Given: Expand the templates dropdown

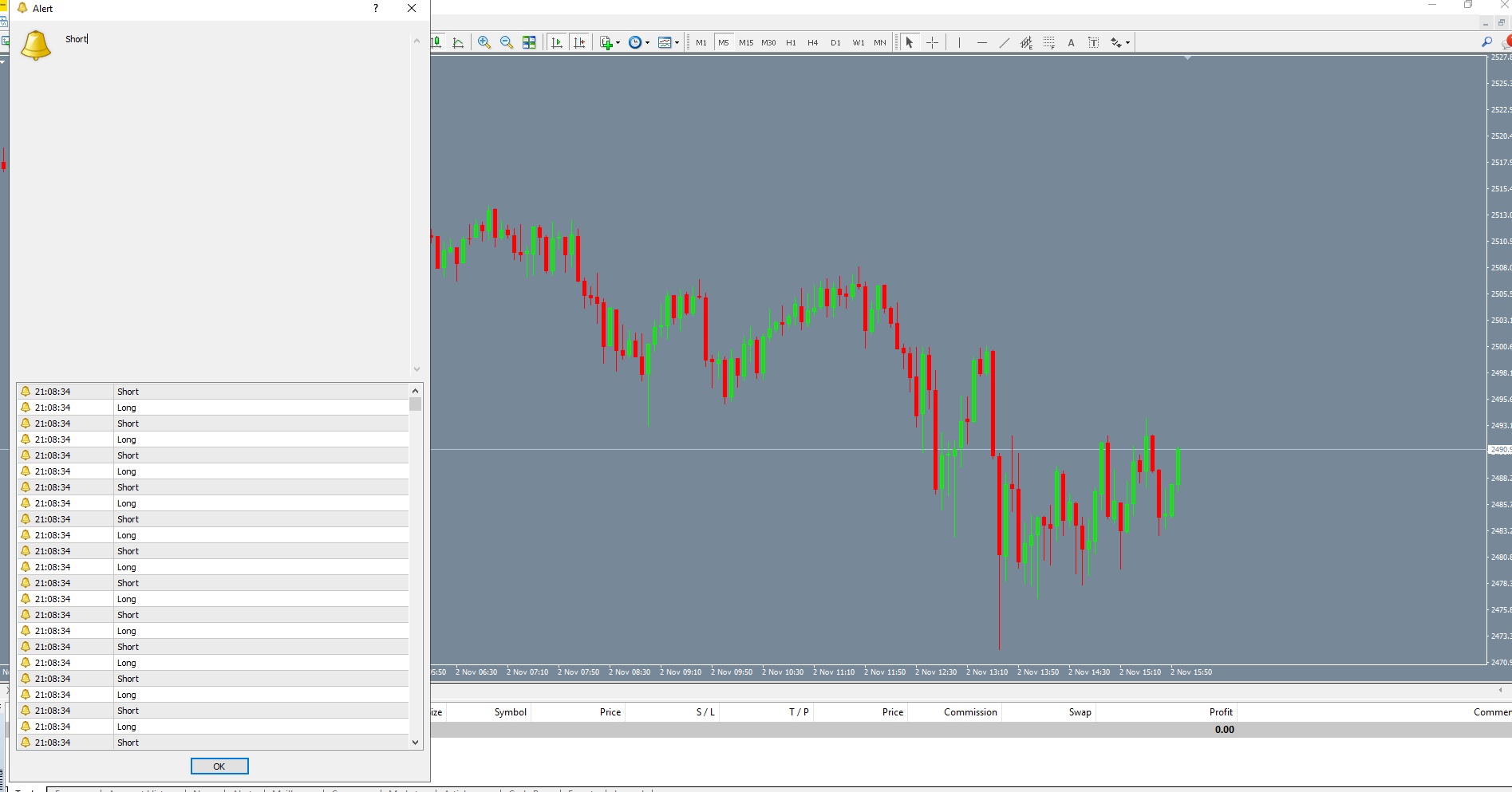Looking at the screenshot, I should 669,42.
